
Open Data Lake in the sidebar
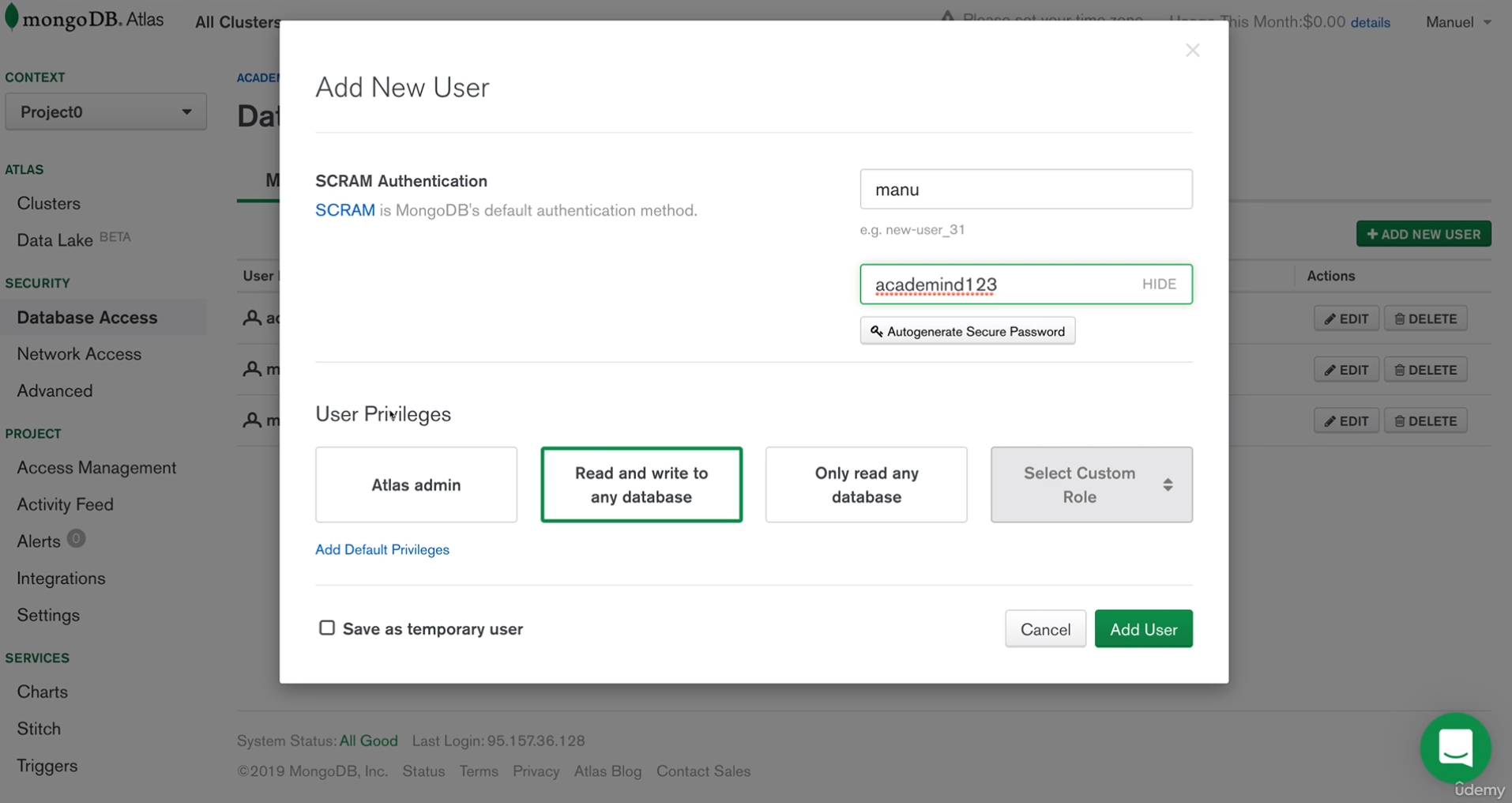point(55,239)
